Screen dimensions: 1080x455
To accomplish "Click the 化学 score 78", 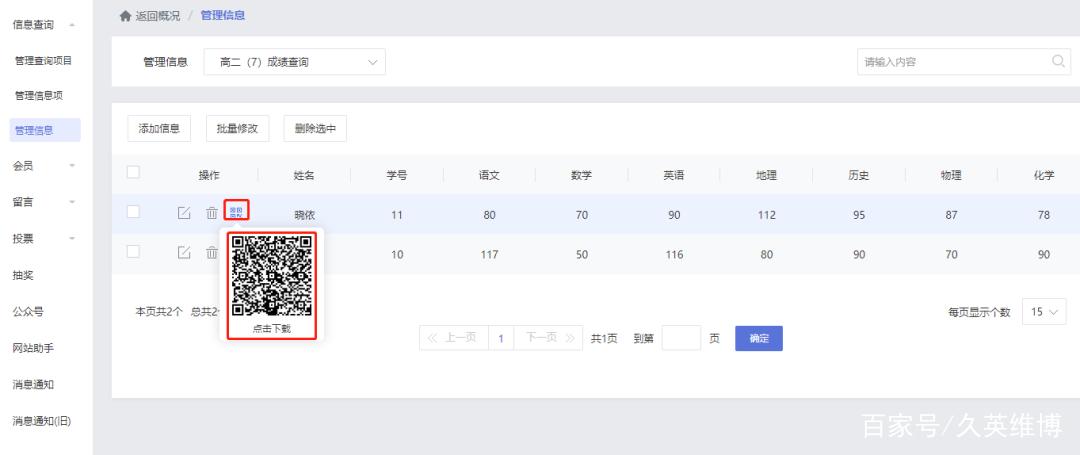I will pyautogui.click(x=1044, y=215).
